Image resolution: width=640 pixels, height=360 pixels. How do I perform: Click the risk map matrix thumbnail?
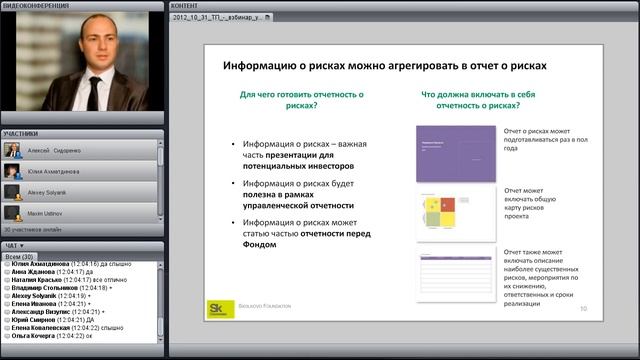(456, 214)
